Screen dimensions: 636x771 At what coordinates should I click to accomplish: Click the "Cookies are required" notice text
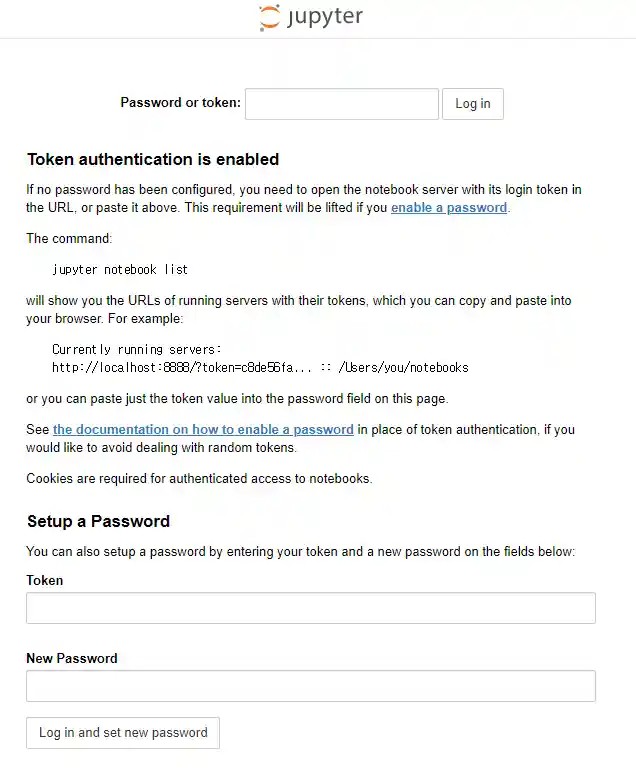click(199, 478)
